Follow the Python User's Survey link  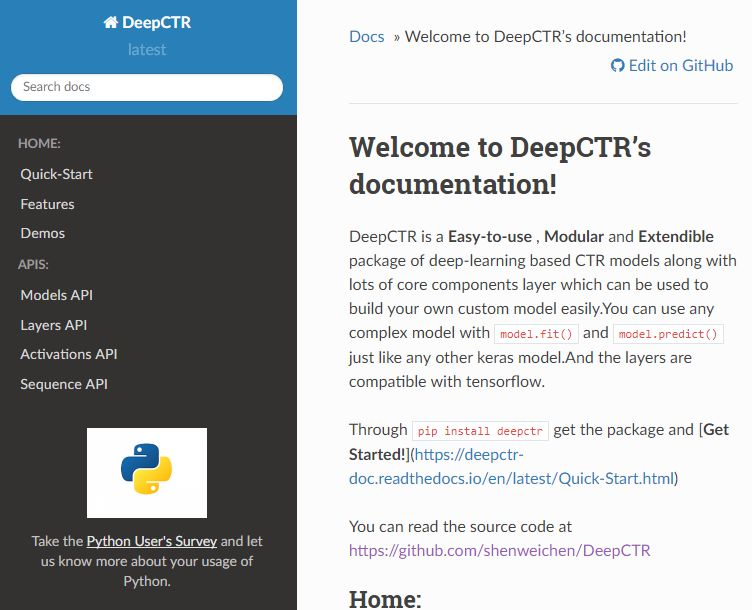click(152, 541)
